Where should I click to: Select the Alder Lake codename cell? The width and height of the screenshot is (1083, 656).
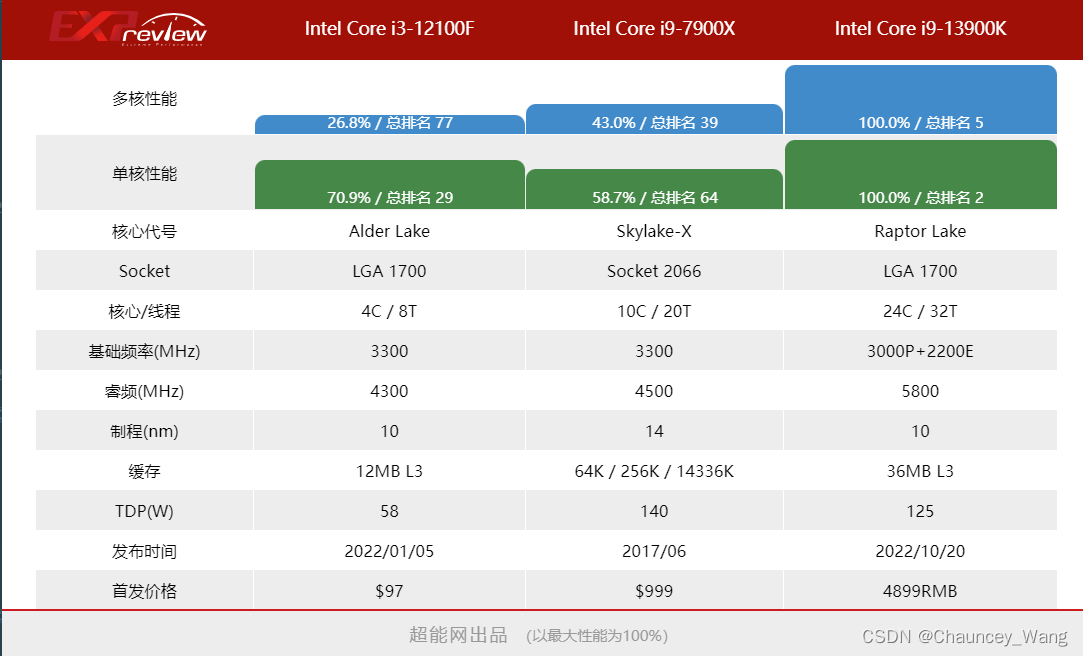pos(390,231)
